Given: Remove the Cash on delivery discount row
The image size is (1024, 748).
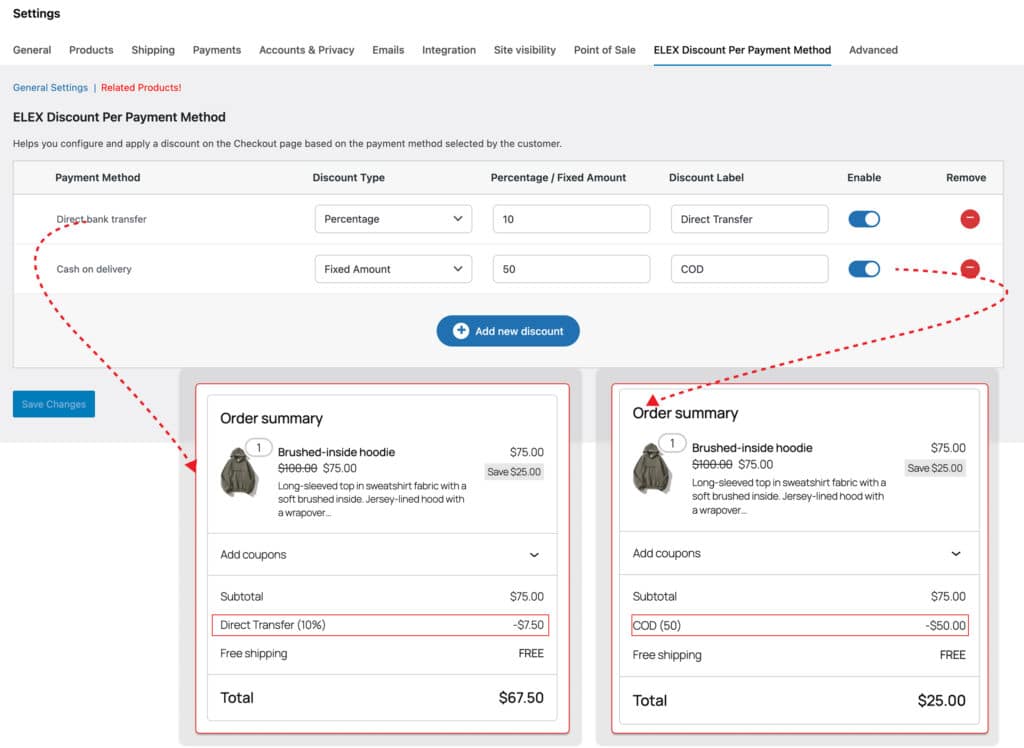Looking at the screenshot, I should click(x=970, y=268).
